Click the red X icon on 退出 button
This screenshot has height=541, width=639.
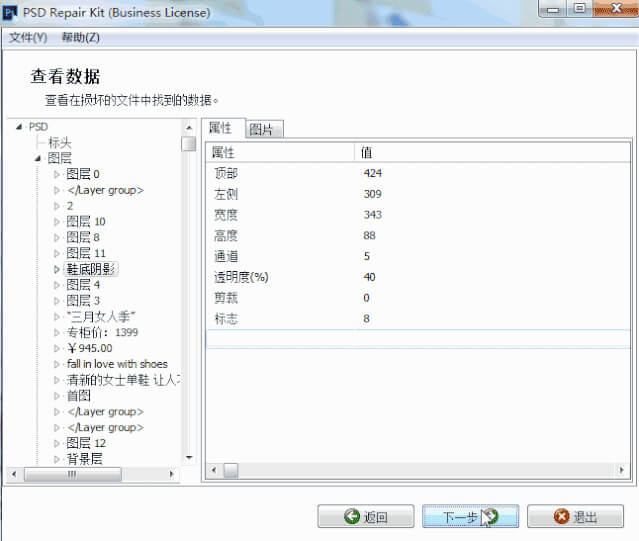coord(561,517)
